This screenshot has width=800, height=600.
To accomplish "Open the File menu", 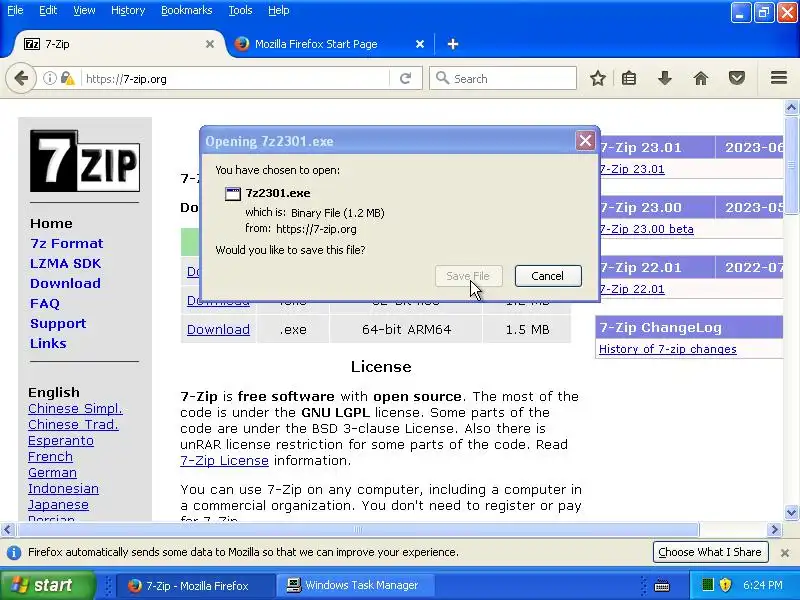I will [15, 10].
